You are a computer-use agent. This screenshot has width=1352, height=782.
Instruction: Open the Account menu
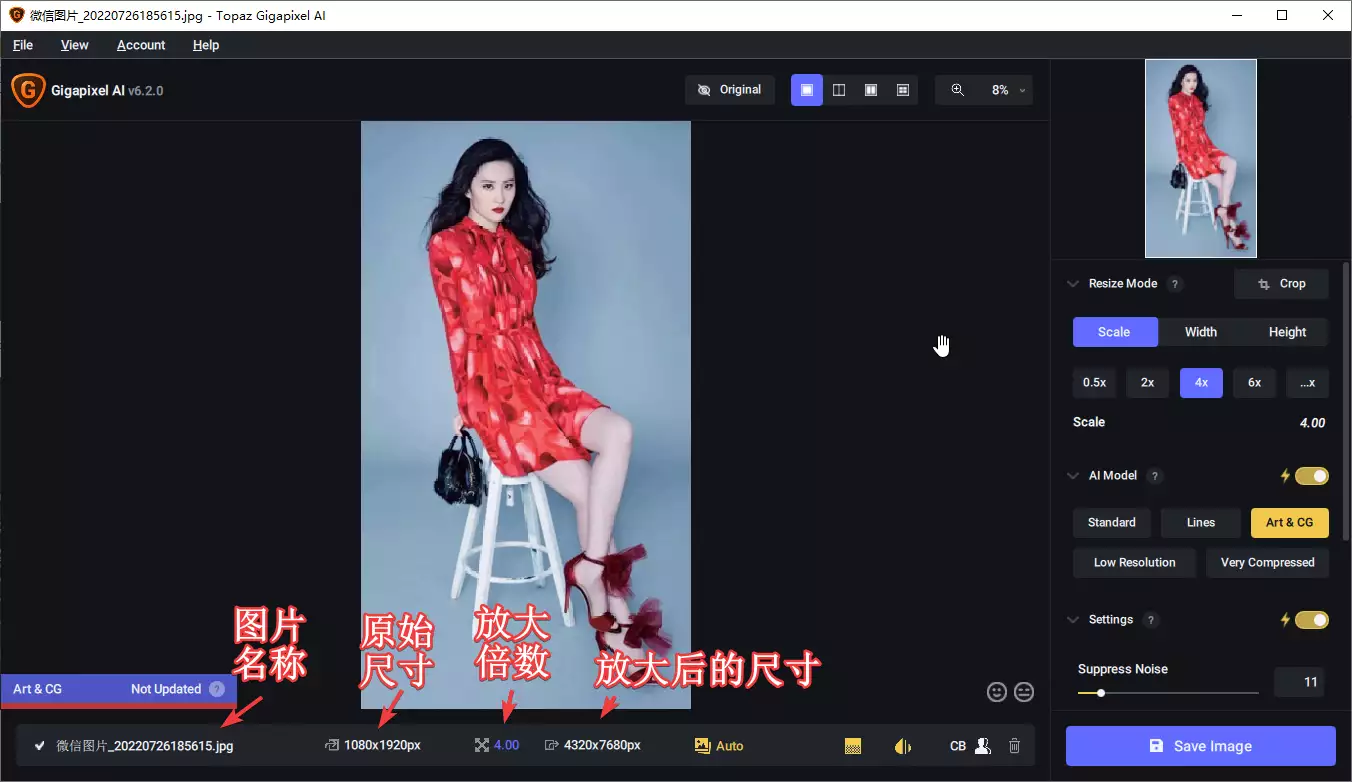coord(141,45)
